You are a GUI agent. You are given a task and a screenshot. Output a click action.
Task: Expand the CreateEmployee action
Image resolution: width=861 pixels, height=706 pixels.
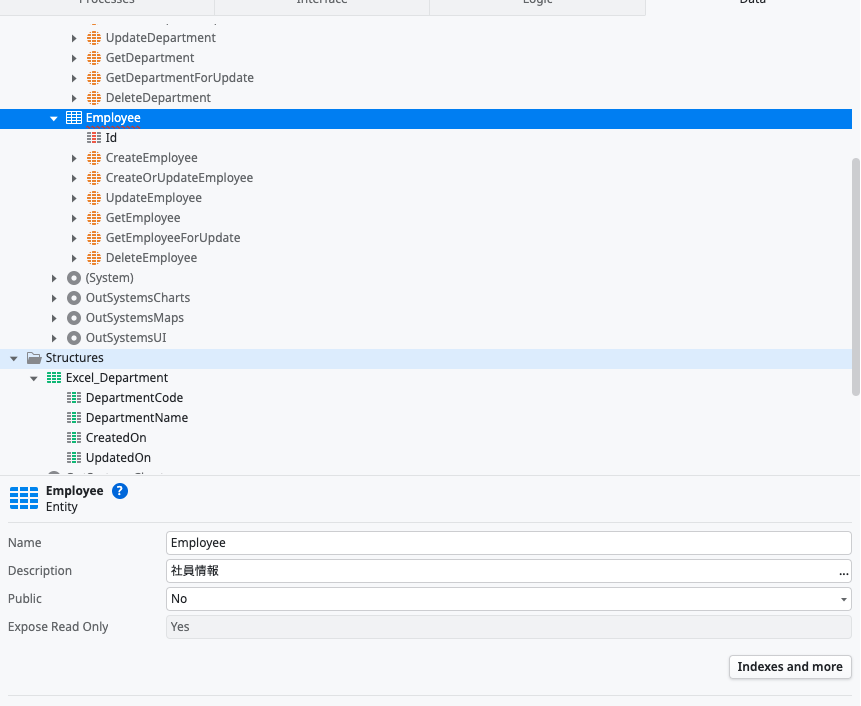pyautogui.click(x=74, y=158)
